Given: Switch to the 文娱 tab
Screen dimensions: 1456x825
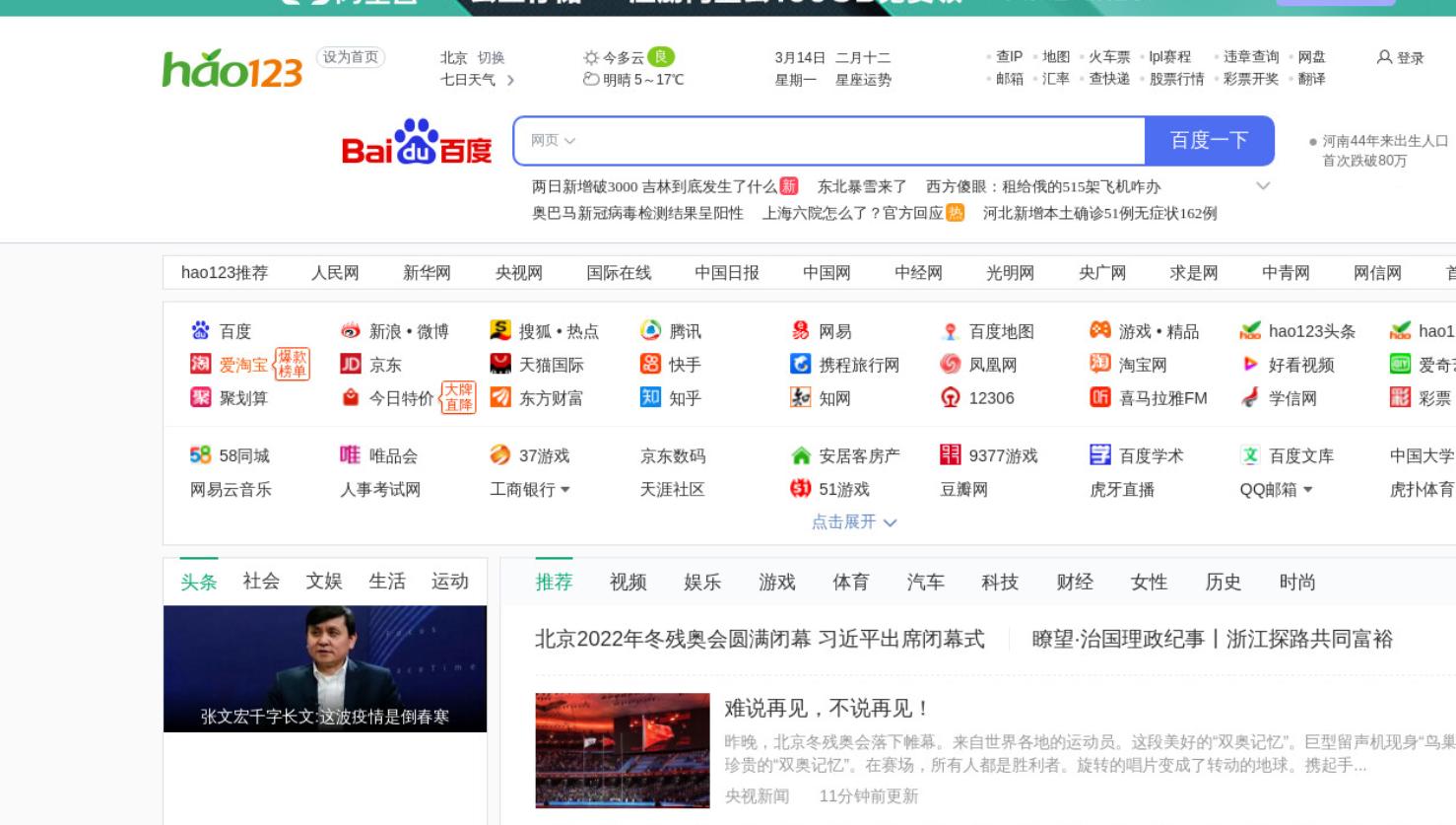Looking at the screenshot, I should coord(324,582).
